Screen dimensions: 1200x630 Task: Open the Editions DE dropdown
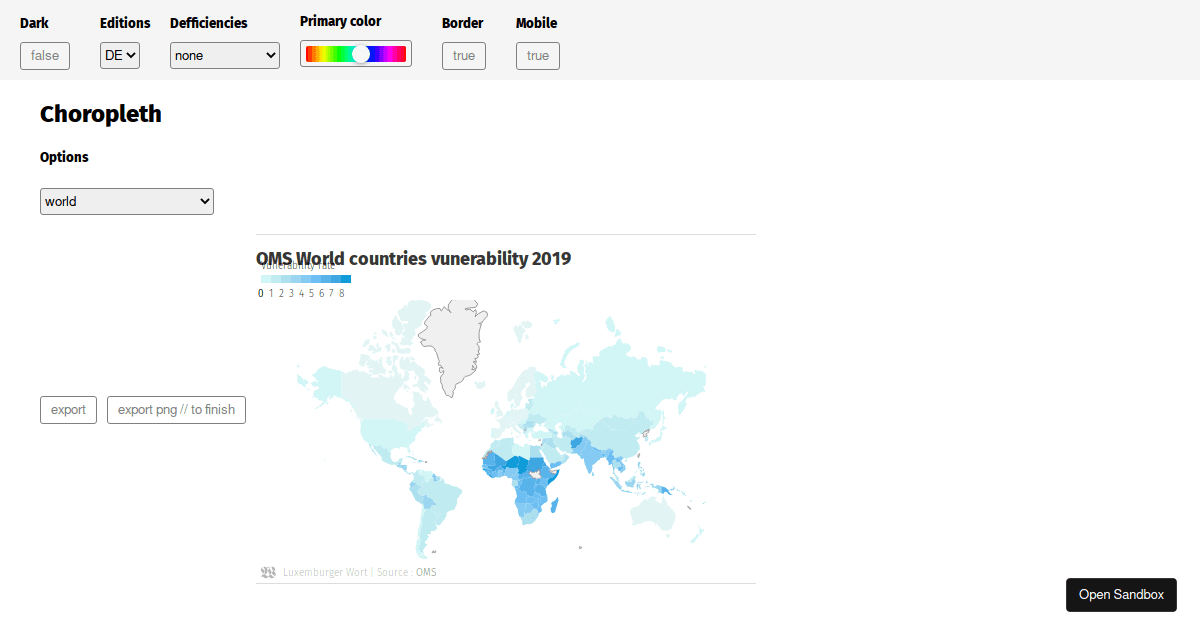click(119, 55)
